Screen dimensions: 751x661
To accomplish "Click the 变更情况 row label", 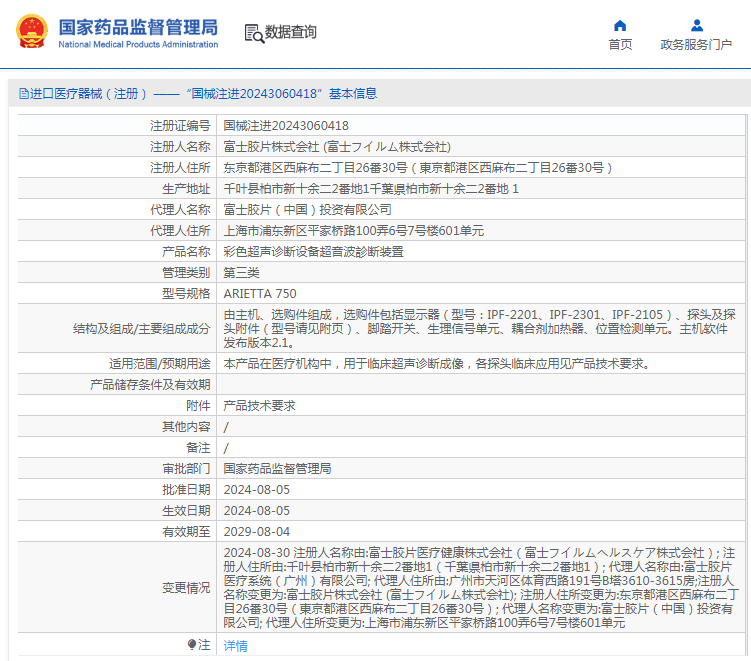I will (x=186, y=588).
